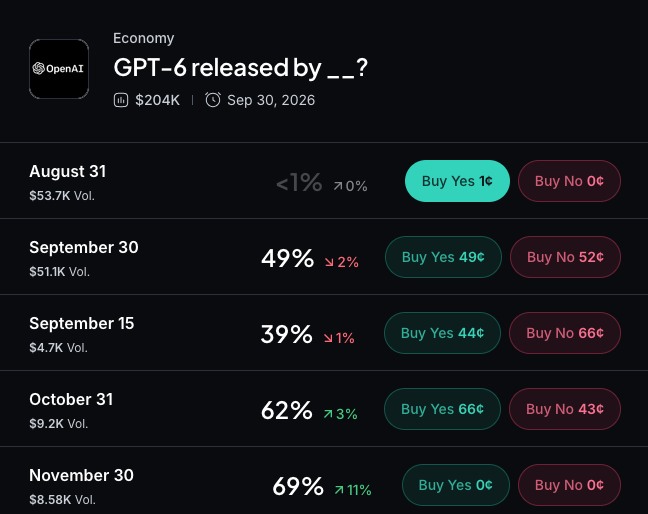Open the Economy category link
Image resolution: width=648 pixels, height=514 pixels.
pyautogui.click(x=143, y=38)
